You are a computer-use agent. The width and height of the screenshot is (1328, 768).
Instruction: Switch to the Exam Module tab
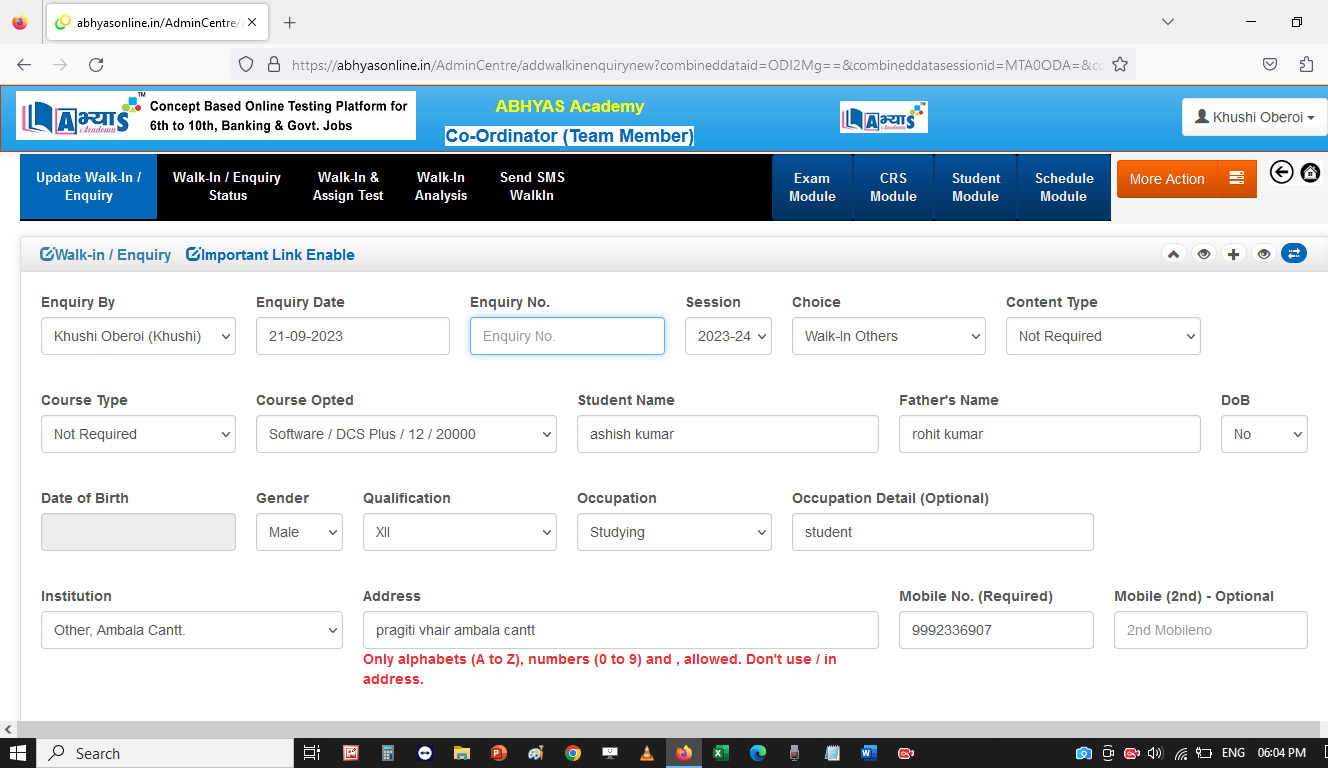coord(812,187)
